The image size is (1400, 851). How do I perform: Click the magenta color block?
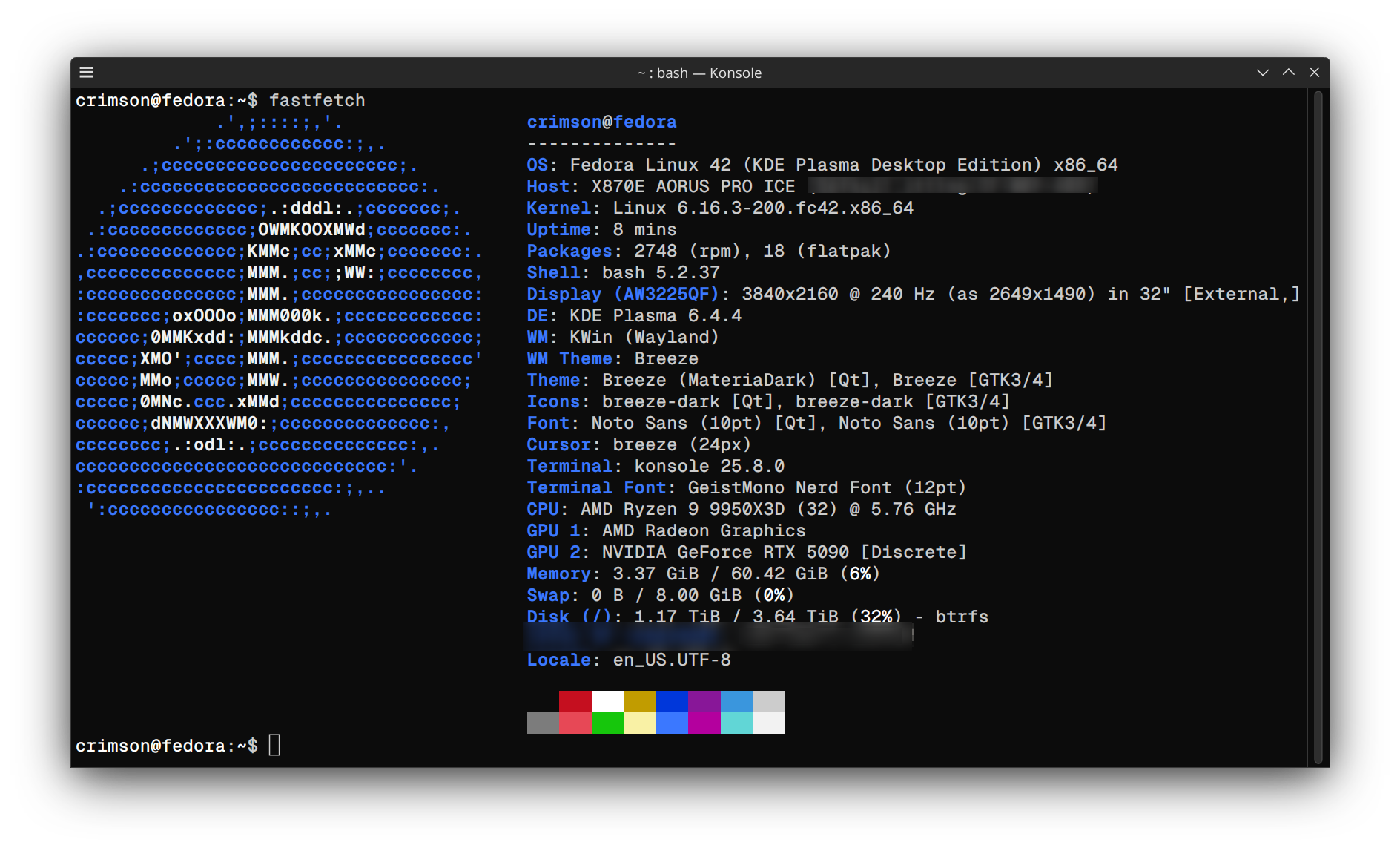pyautogui.click(x=704, y=723)
